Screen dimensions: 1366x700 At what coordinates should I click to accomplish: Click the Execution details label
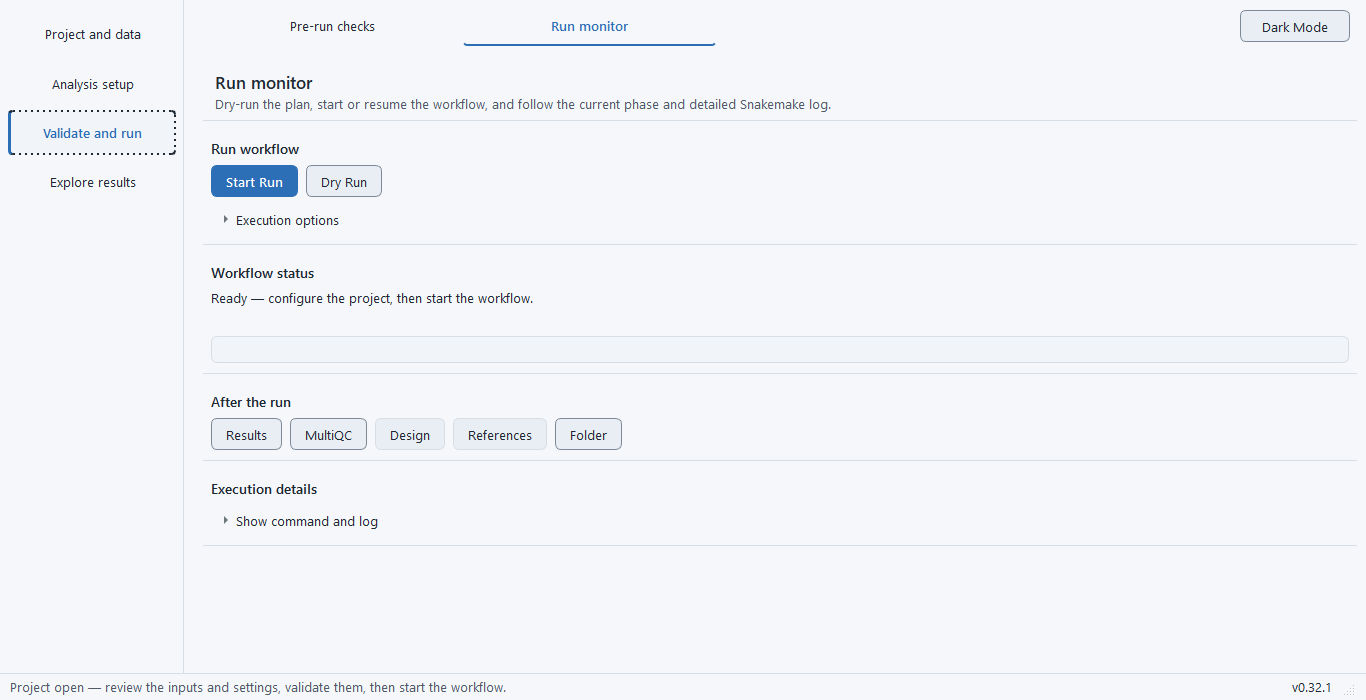264,489
